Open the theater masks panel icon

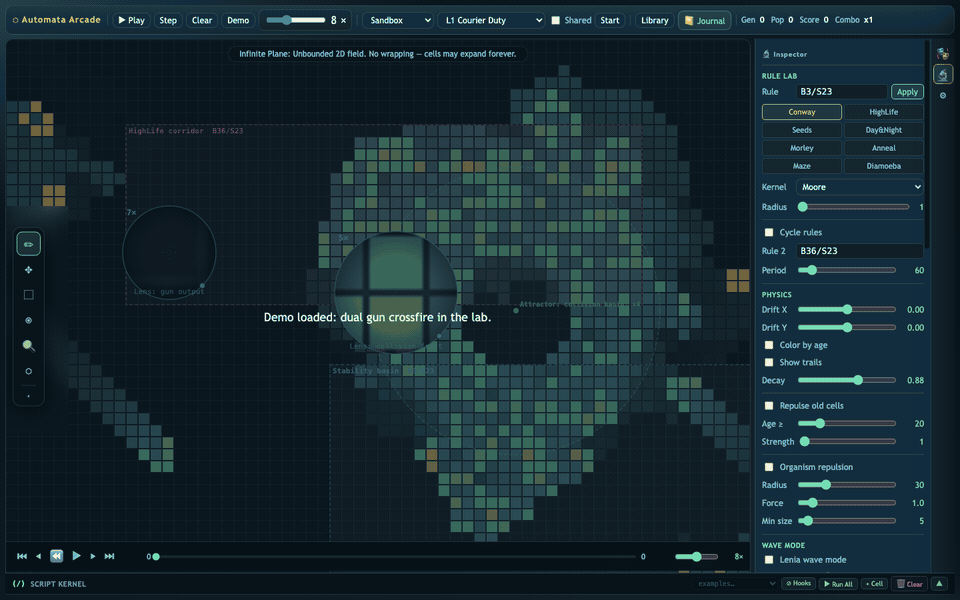[x=942, y=55]
